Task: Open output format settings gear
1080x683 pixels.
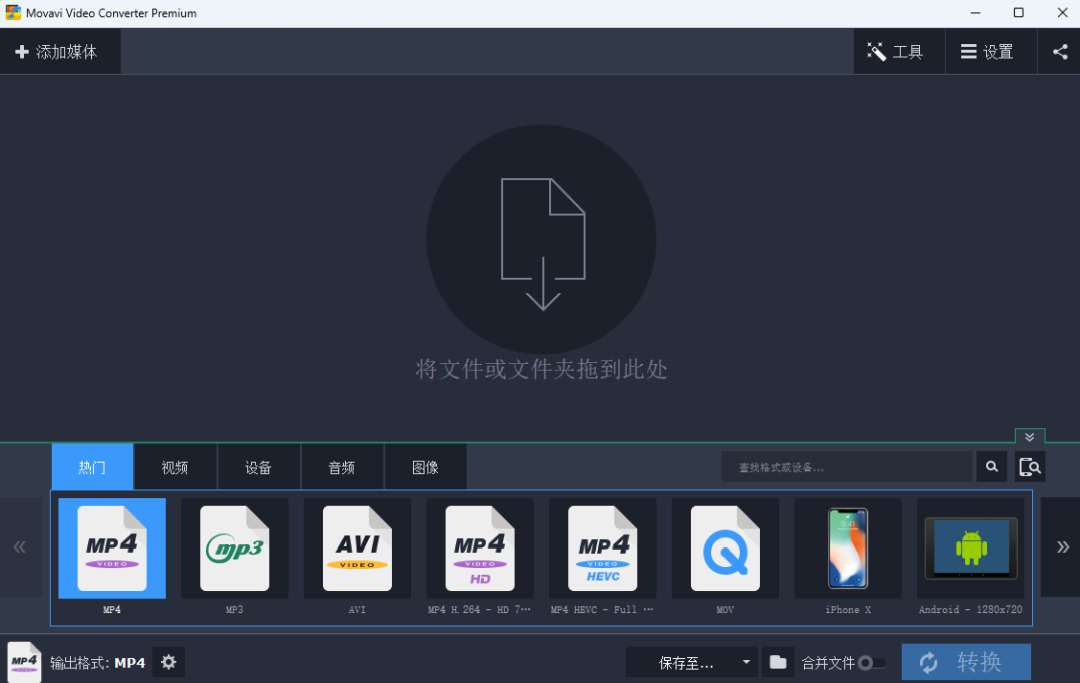Action: [169, 662]
